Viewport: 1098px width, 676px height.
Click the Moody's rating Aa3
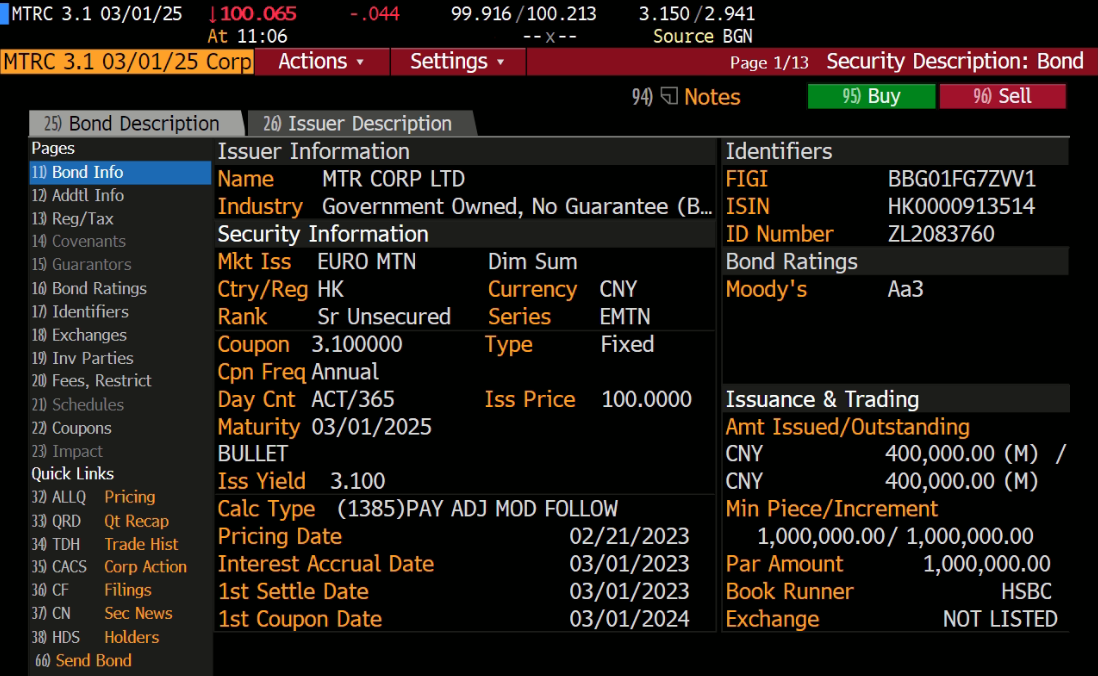[905, 289]
